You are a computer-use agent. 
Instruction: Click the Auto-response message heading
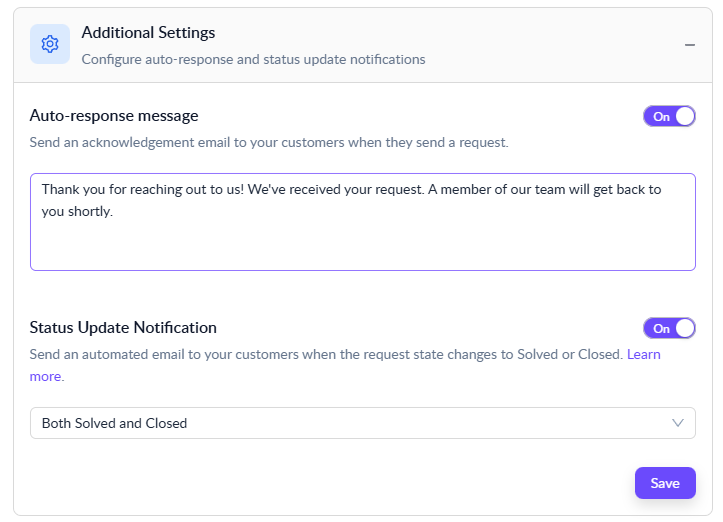pyautogui.click(x=114, y=116)
